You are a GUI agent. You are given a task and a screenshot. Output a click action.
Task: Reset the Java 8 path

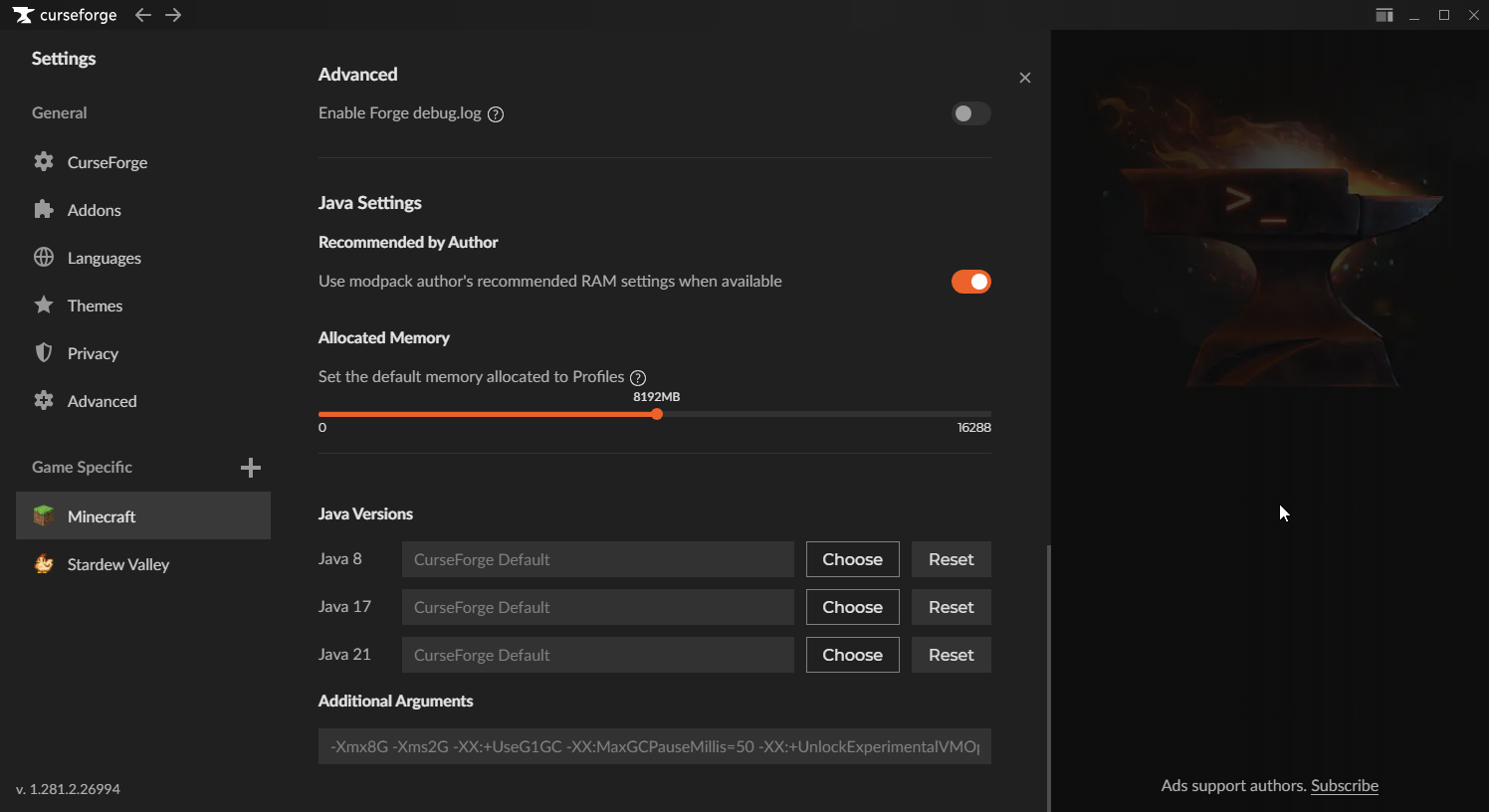(952, 559)
